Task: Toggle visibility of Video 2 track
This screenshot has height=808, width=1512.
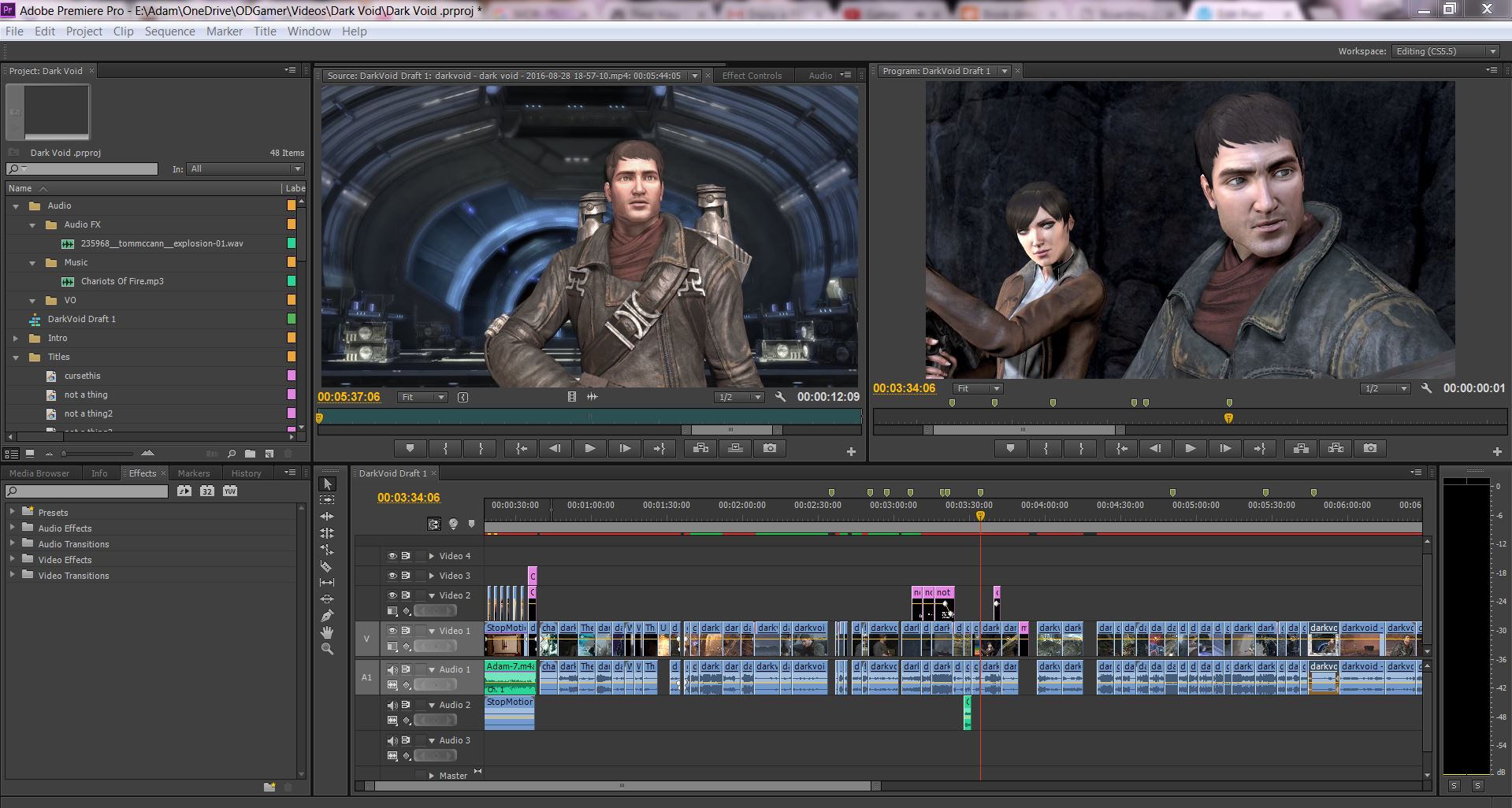Action: coord(392,595)
